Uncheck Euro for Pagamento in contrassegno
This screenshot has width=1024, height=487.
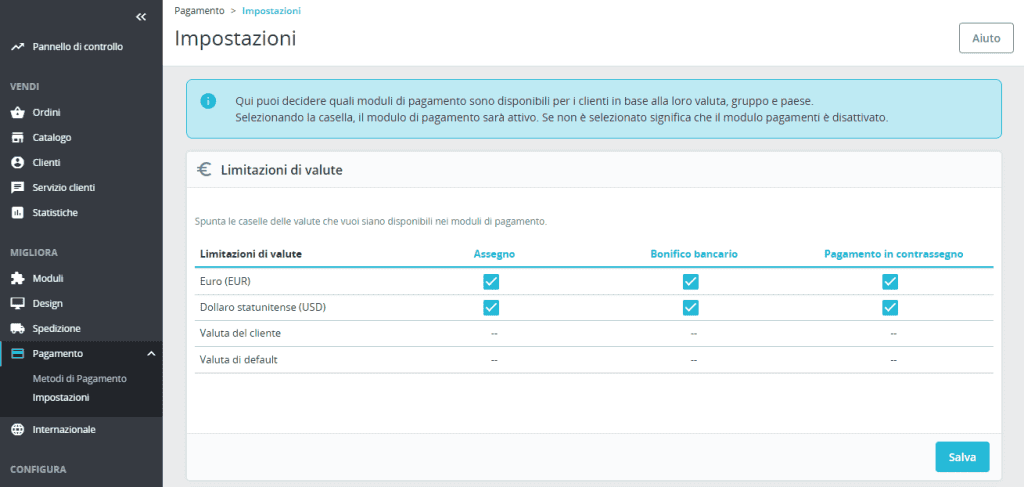889,281
